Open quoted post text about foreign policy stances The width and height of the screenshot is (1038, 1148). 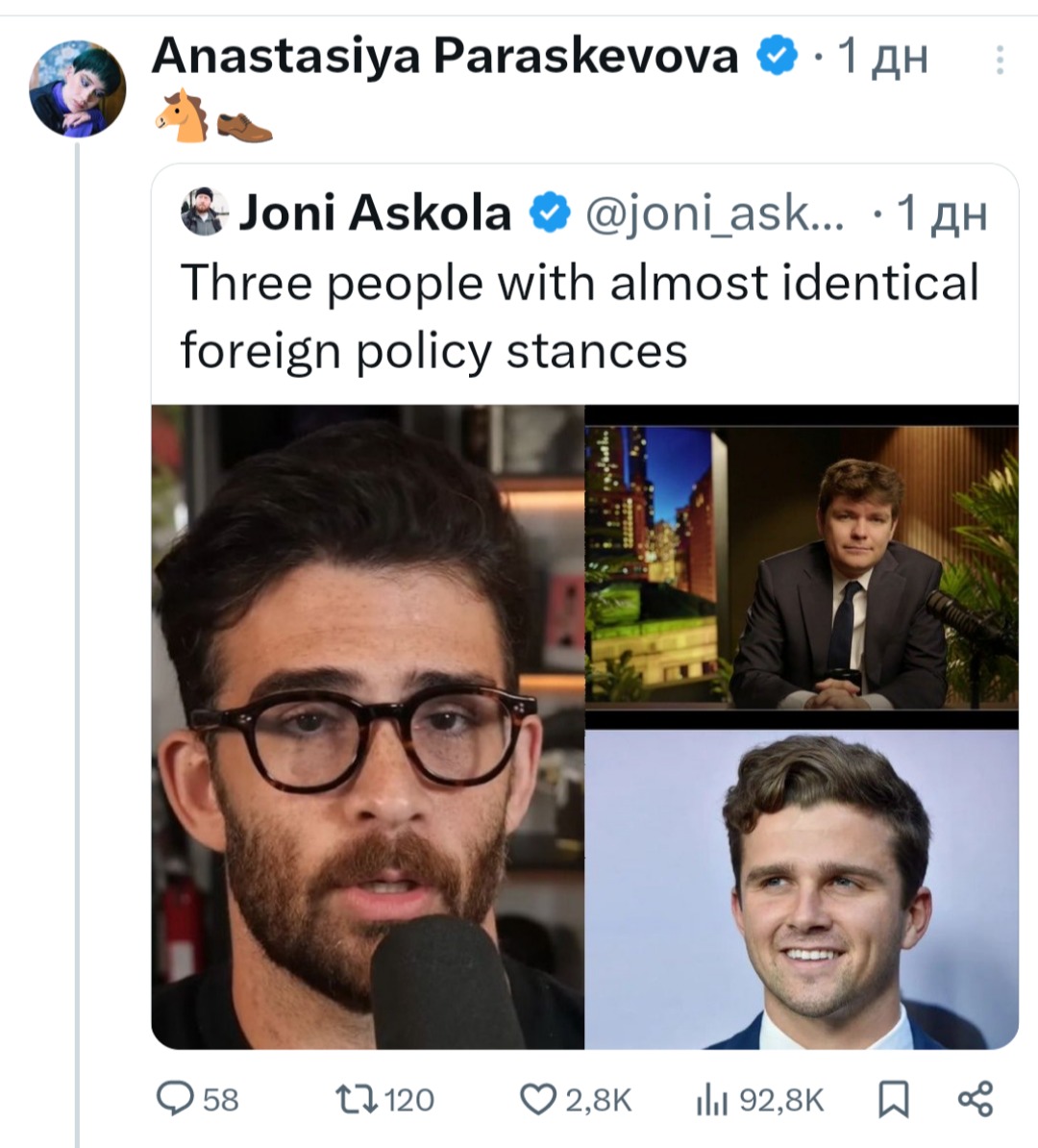[x=579, y=315]
